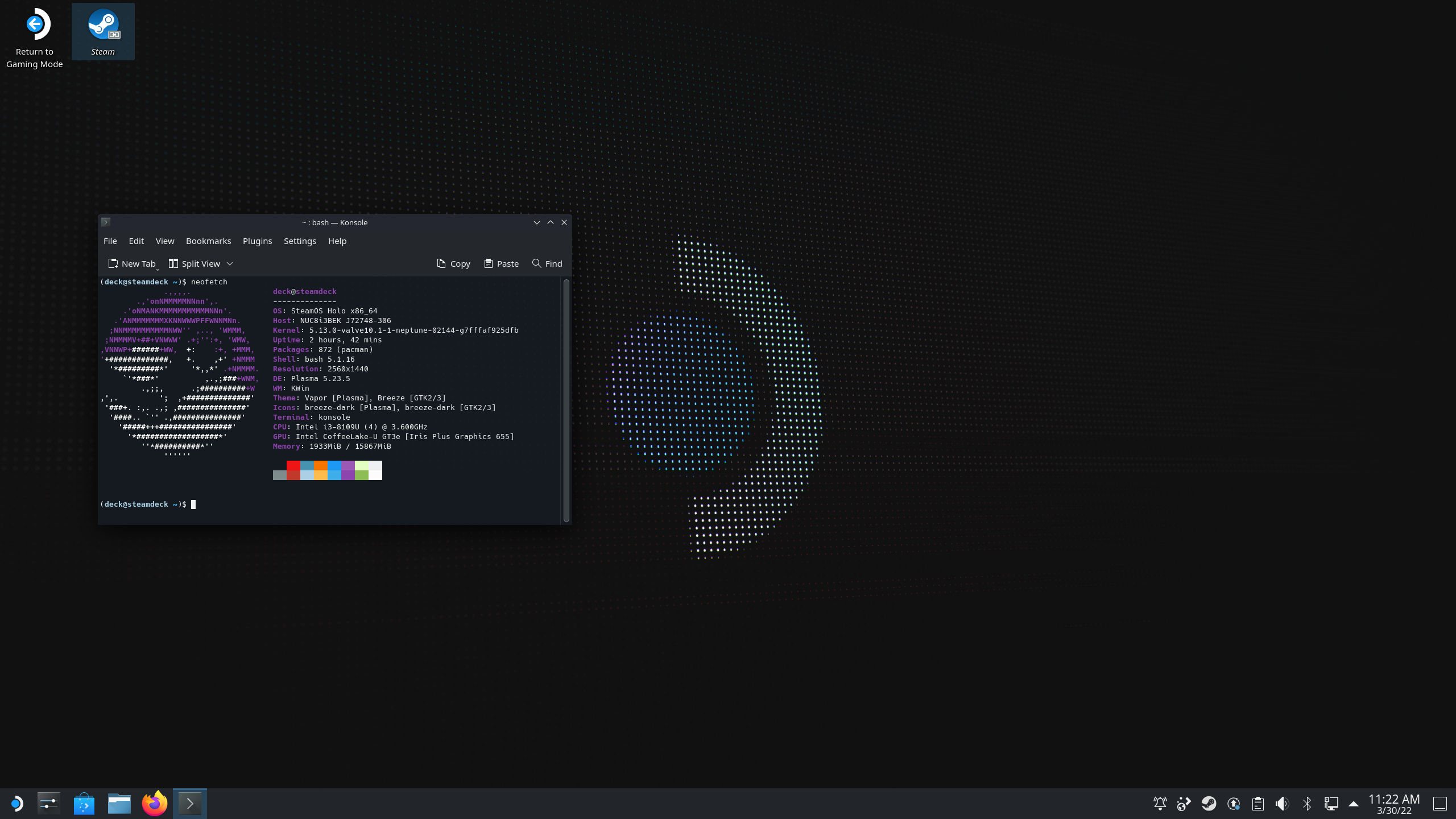Click the 'Icons: breeze-dark' line

(x=384, y=408)
